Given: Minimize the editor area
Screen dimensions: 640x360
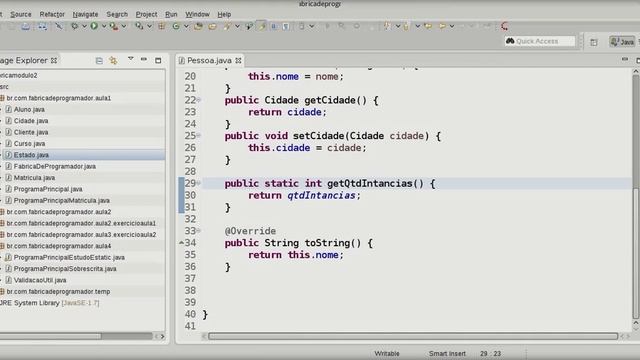Looking at the screenshot, I should (625, 60).
